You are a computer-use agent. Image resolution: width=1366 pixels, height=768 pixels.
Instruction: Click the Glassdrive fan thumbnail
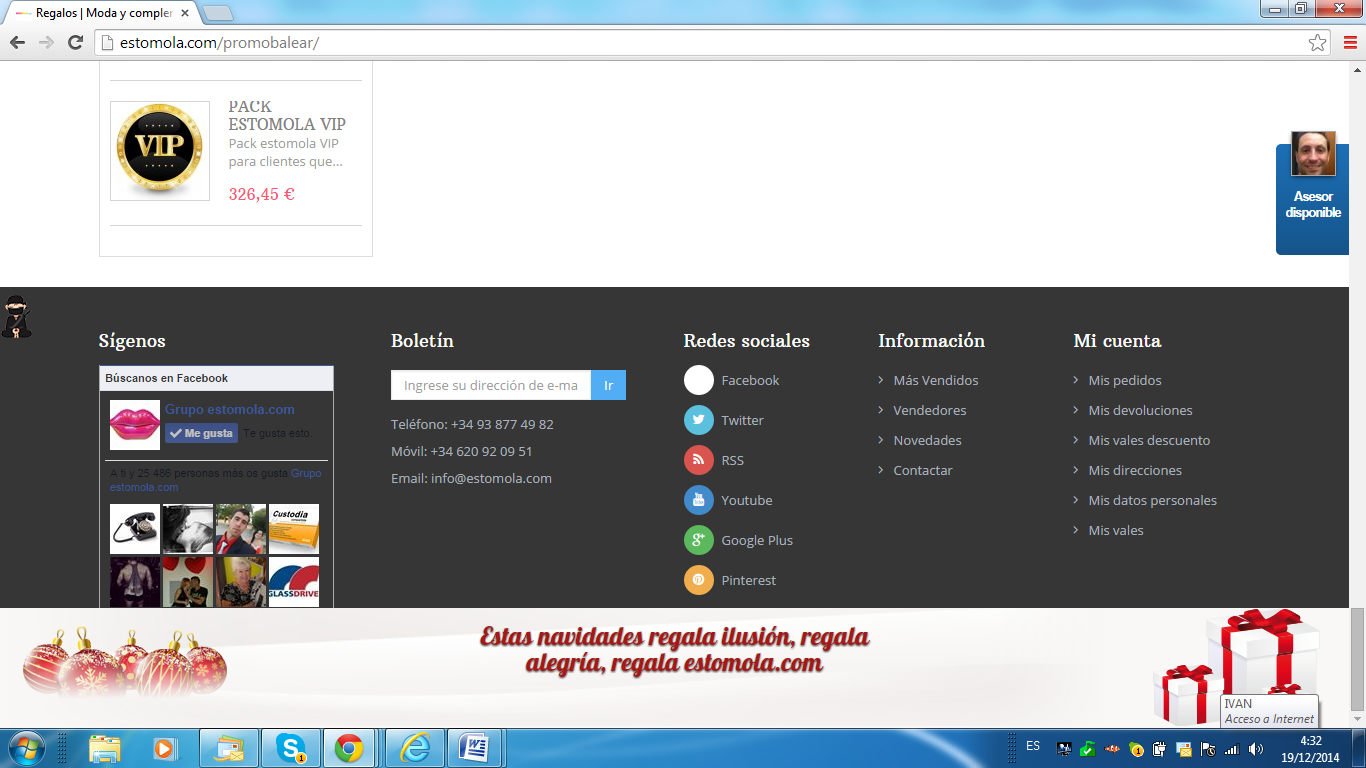coord(294,582)
